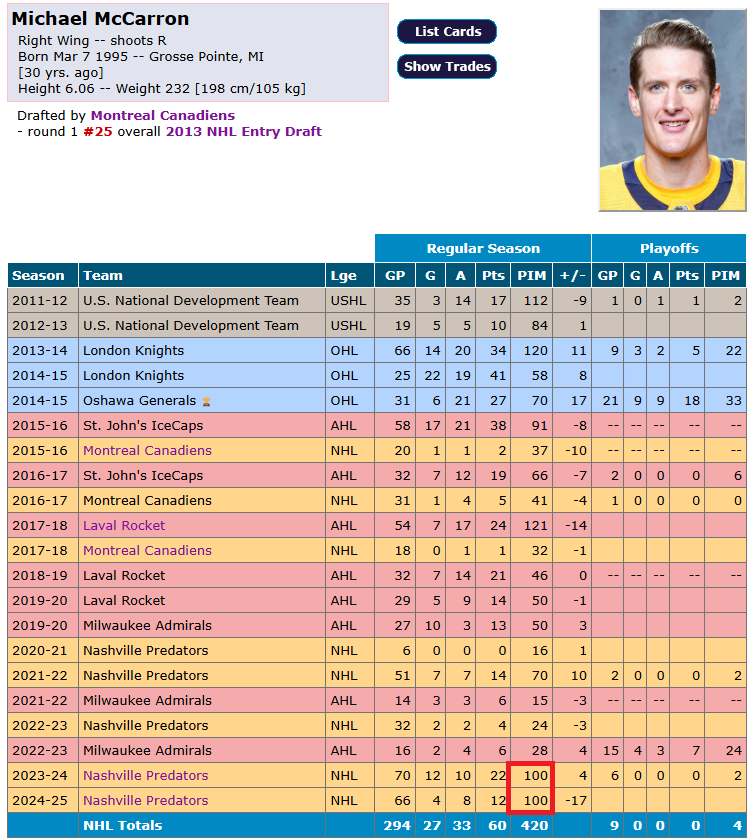
Task: Click the 2014-15 London Knights goals value 22
Action: click(x=432, y=376)
